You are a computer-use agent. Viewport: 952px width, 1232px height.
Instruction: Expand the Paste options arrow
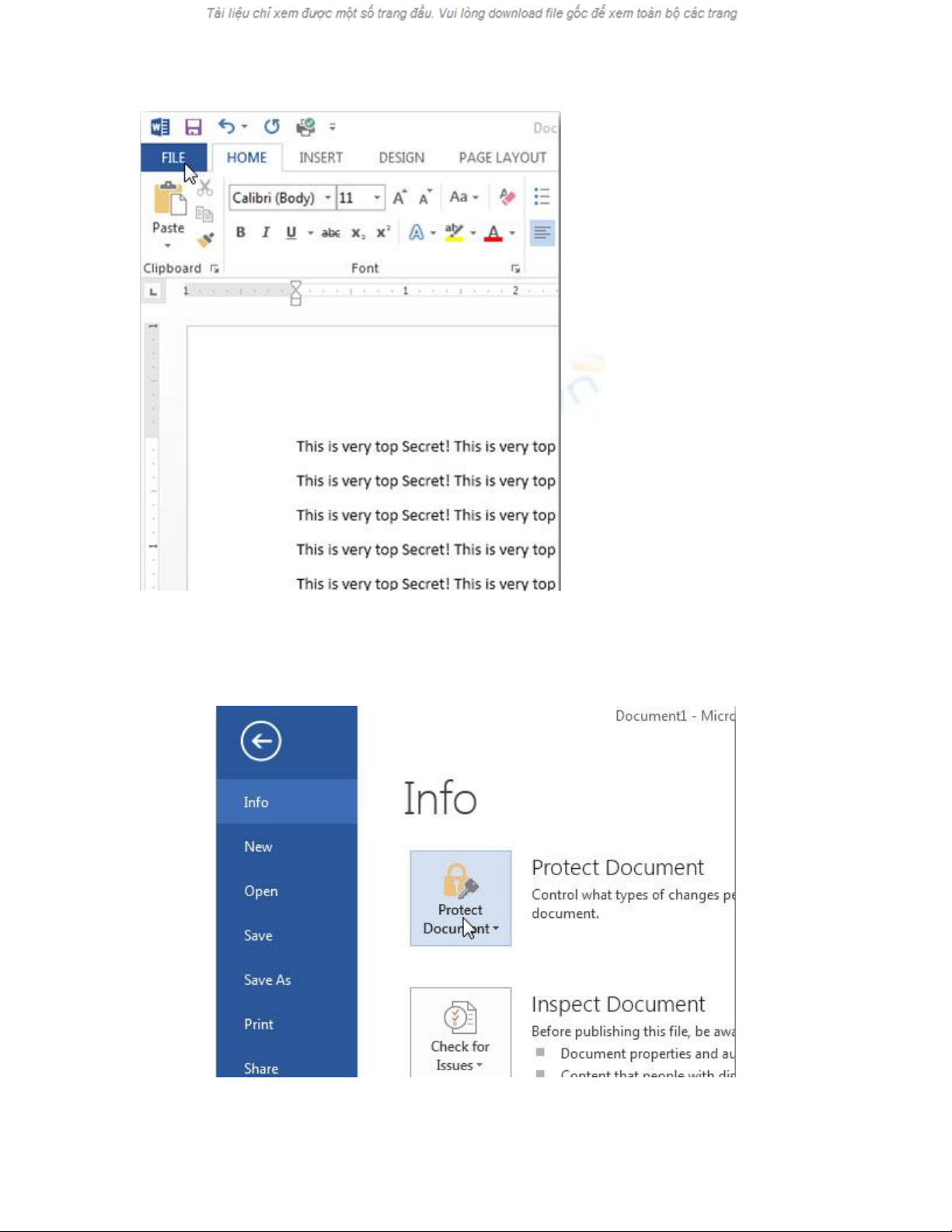(168, 246)
